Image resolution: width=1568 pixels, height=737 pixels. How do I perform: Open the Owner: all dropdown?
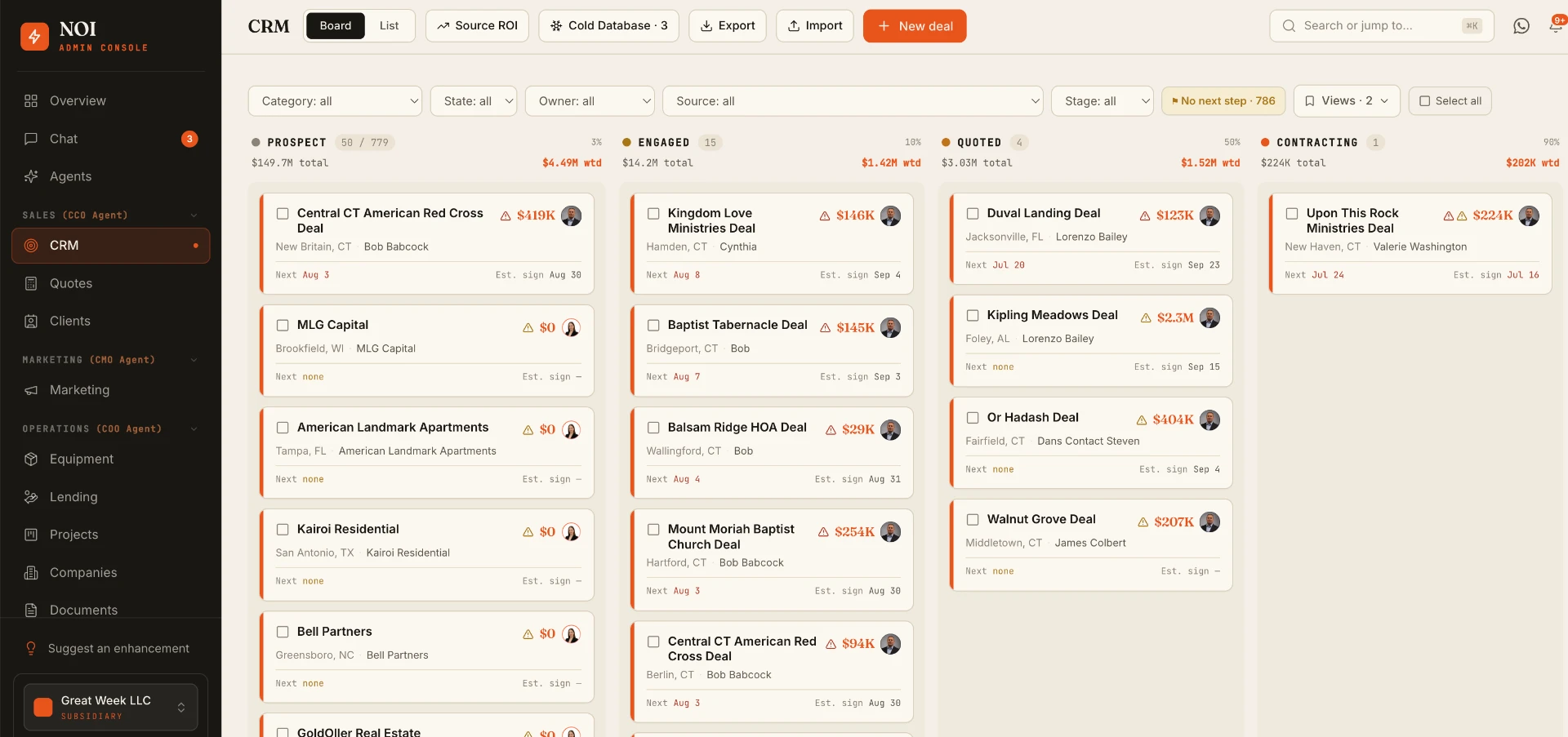590,101
